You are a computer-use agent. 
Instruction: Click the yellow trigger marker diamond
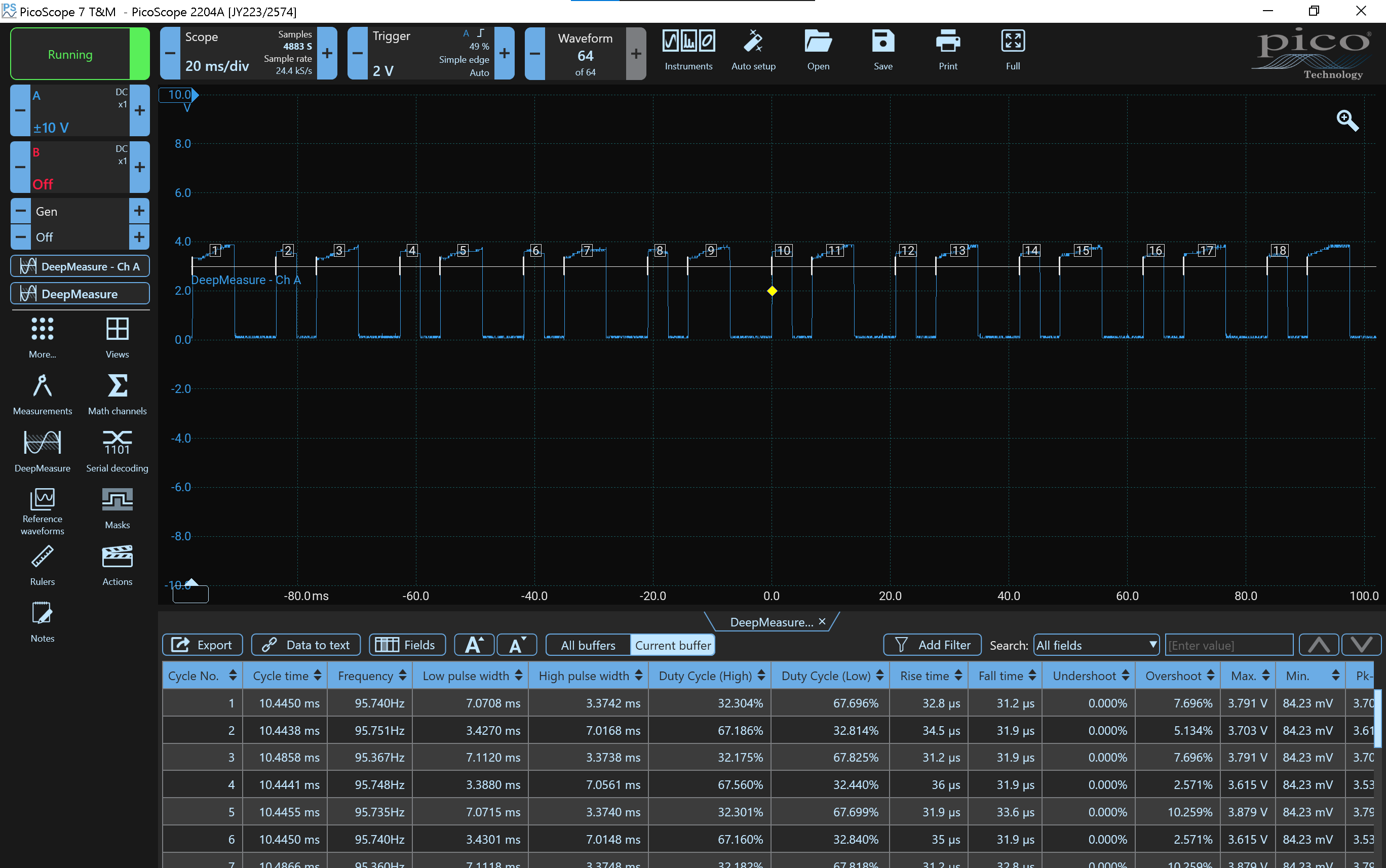click(x=772, y=291)
